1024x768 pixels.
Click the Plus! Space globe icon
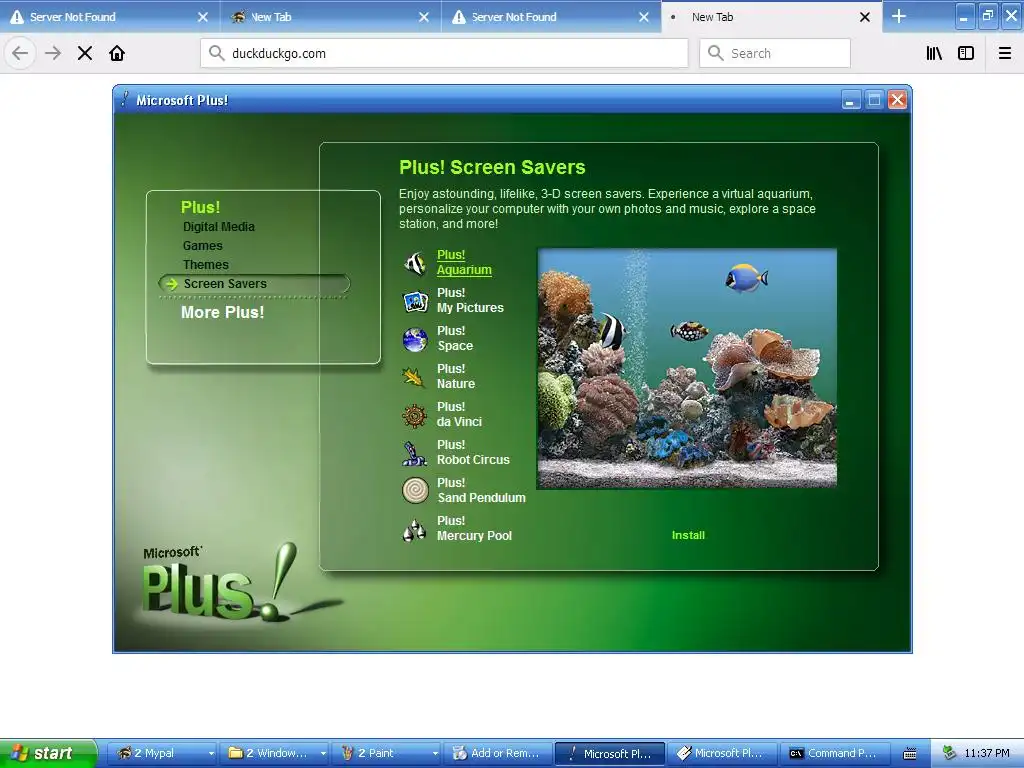(x=415, y=340)
